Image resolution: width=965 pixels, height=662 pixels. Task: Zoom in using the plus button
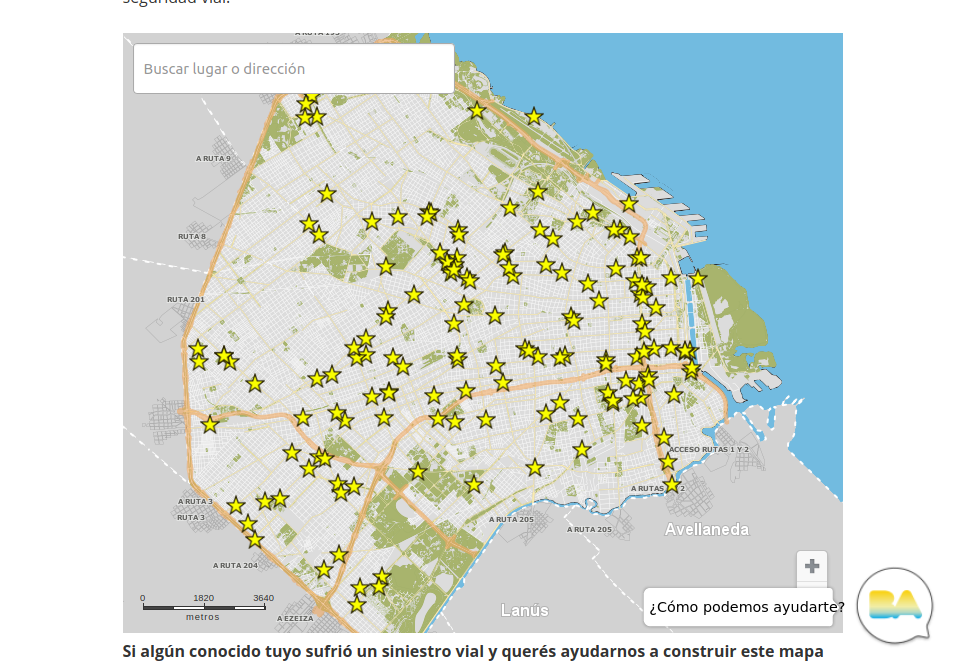pos(811,566)
